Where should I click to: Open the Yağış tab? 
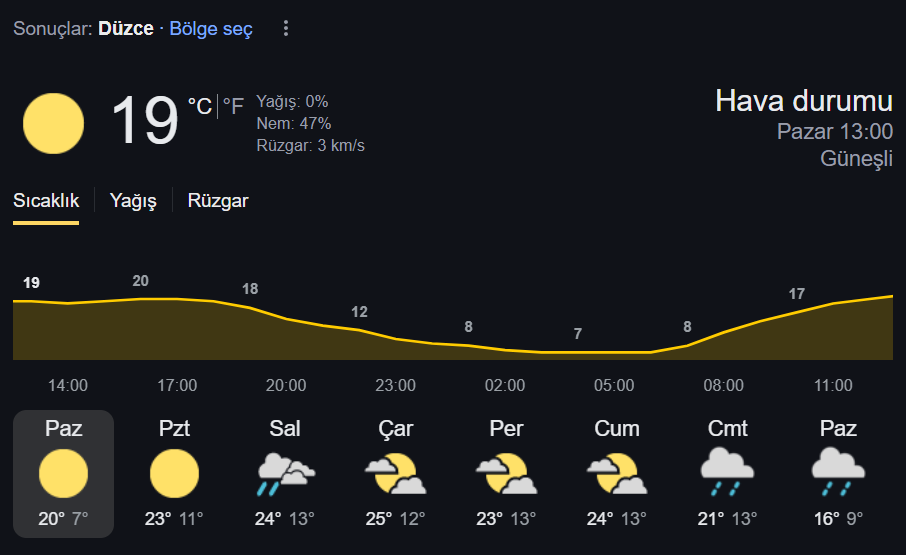pyautogui.click(x=133, y=201)
